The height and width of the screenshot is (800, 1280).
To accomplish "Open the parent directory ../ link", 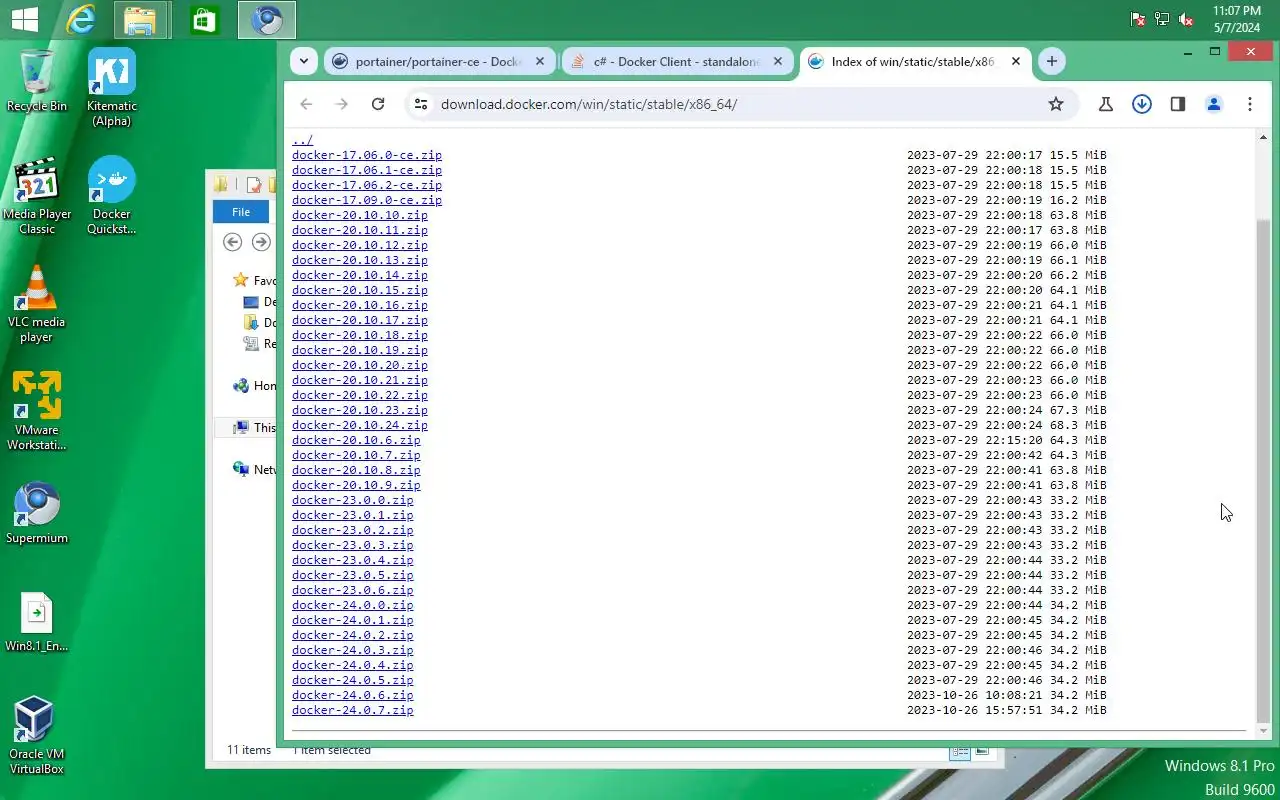I will click(x=303, y=140).
